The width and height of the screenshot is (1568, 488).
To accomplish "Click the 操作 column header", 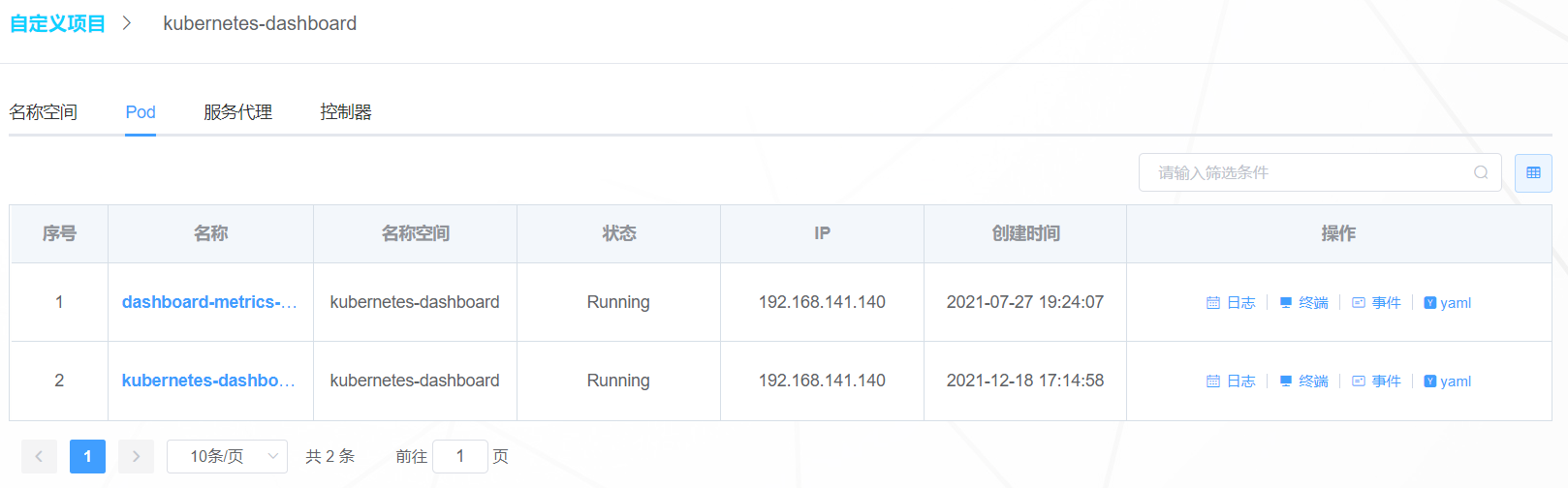I will [x=1339, y=233].
